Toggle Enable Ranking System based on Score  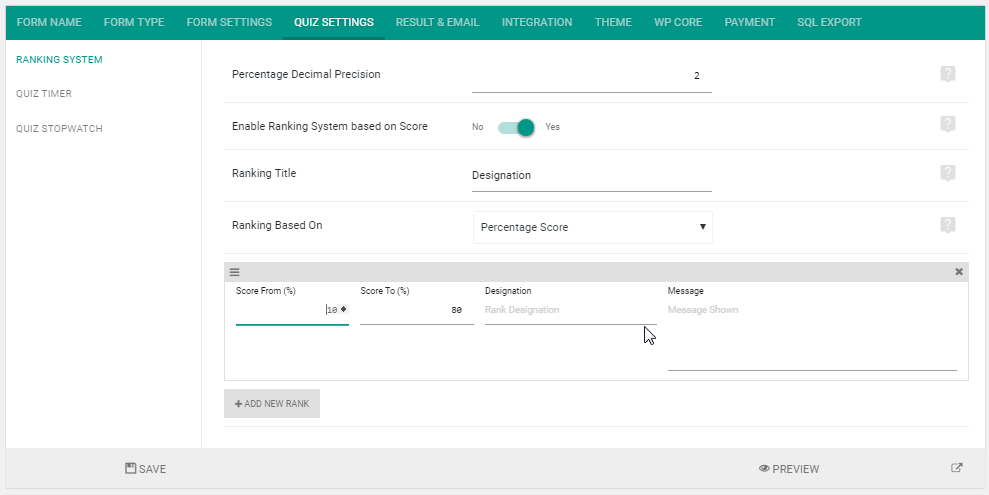coord(516,127)
